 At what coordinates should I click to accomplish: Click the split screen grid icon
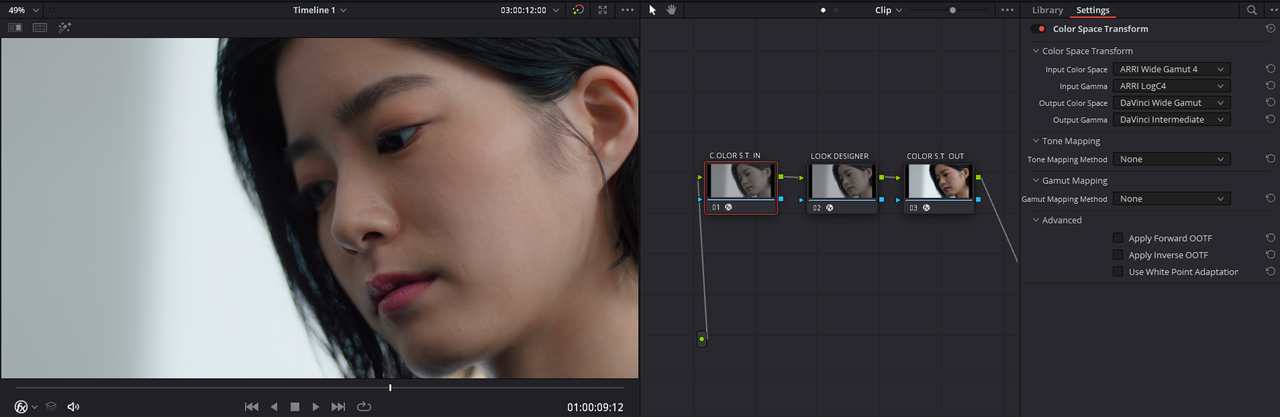(x=40, y=28)
